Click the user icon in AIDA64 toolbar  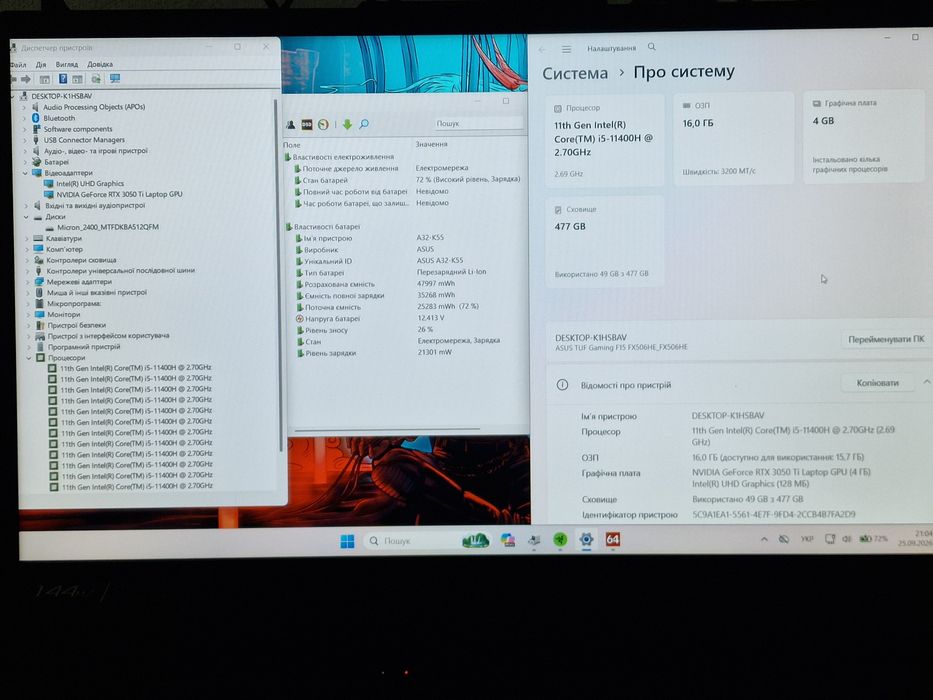coord(290,124)
